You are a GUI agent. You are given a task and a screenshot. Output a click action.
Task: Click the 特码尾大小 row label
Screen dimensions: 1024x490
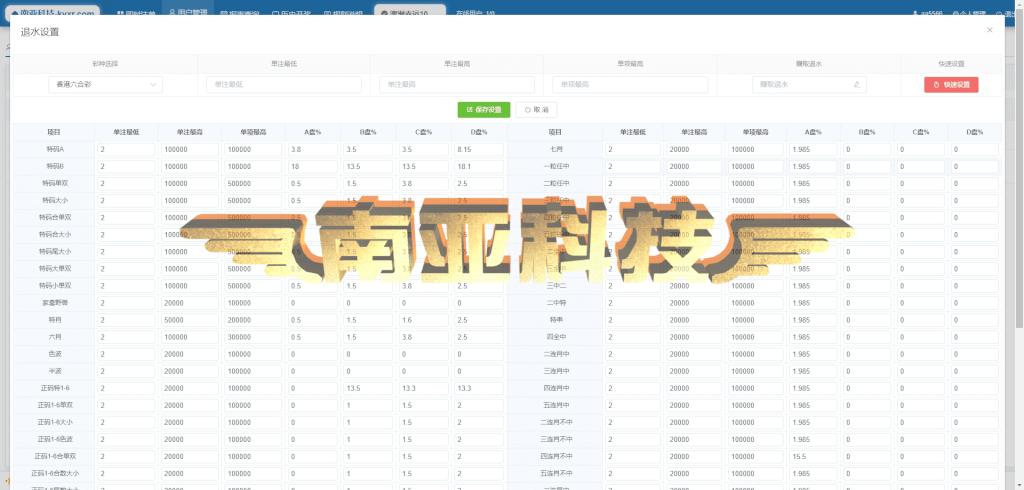54,252
